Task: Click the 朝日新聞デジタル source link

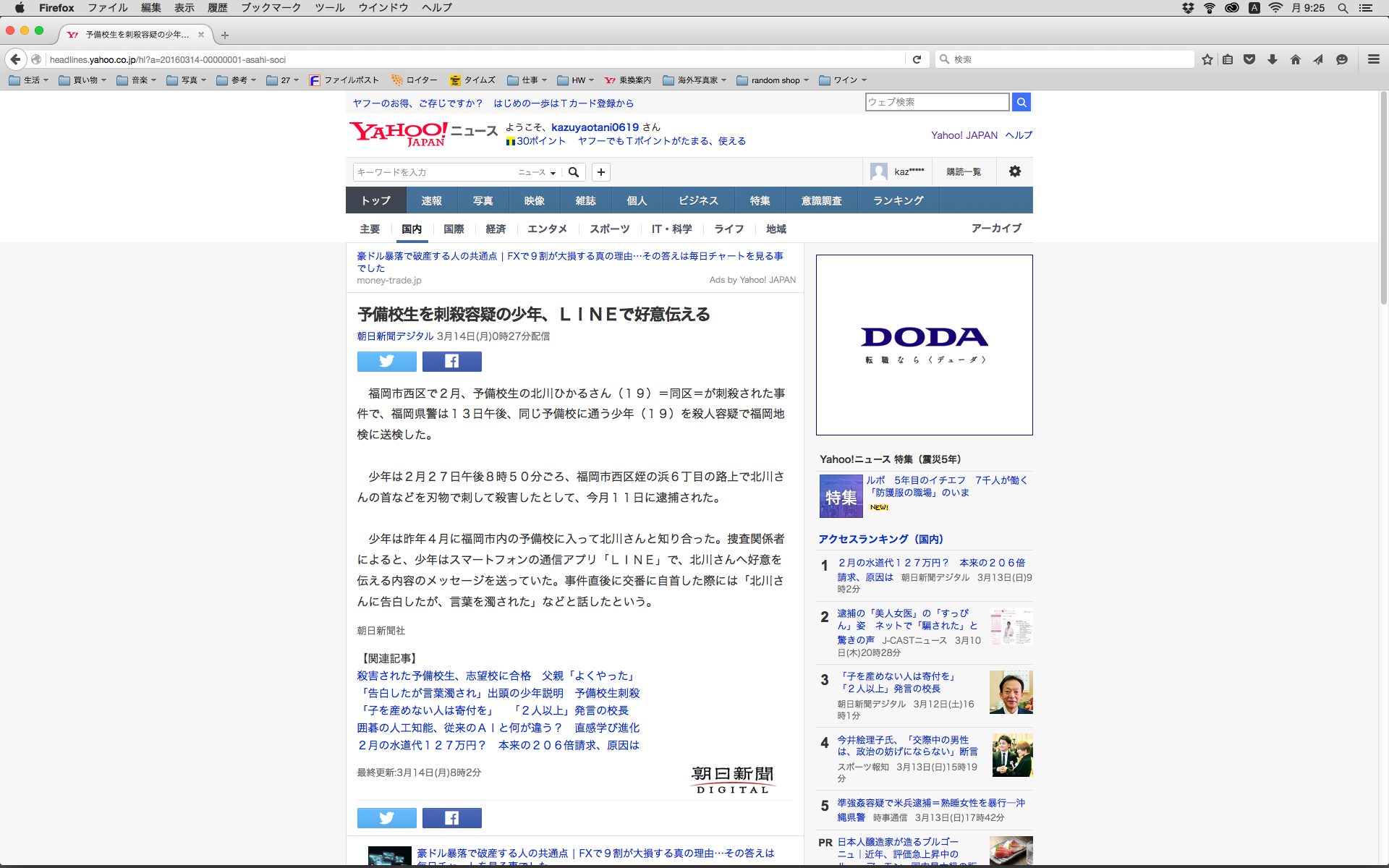Action: coord(395,336)
